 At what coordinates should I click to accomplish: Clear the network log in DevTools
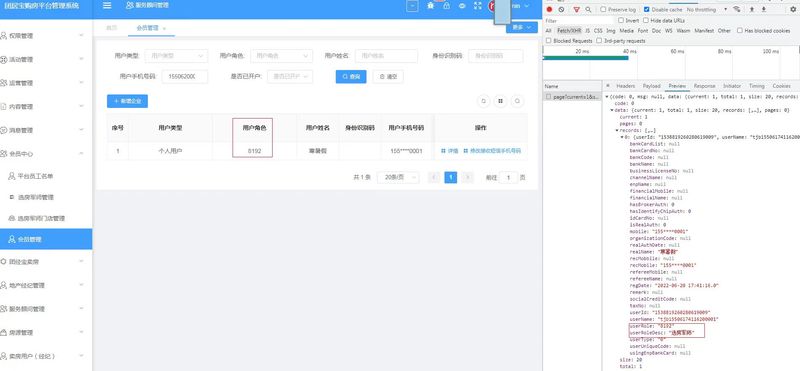tap(561, 9)
